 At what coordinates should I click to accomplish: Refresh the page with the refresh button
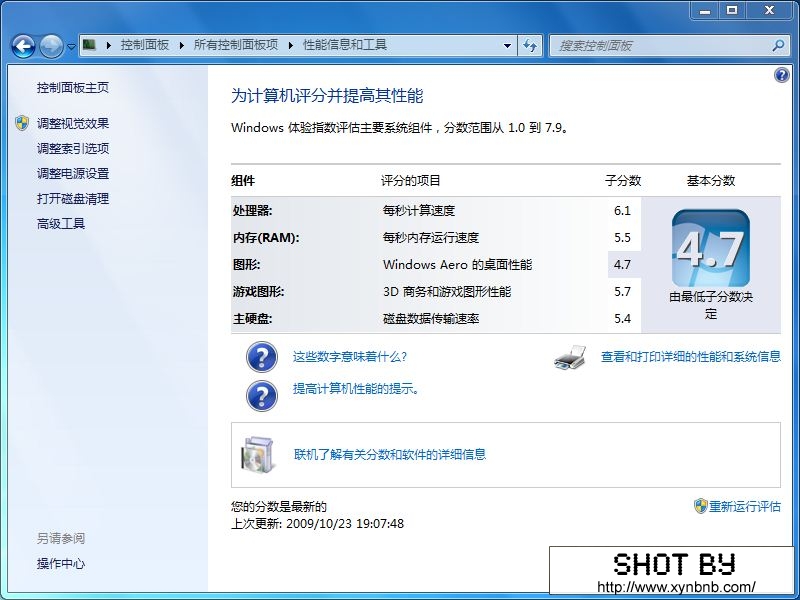530,46
